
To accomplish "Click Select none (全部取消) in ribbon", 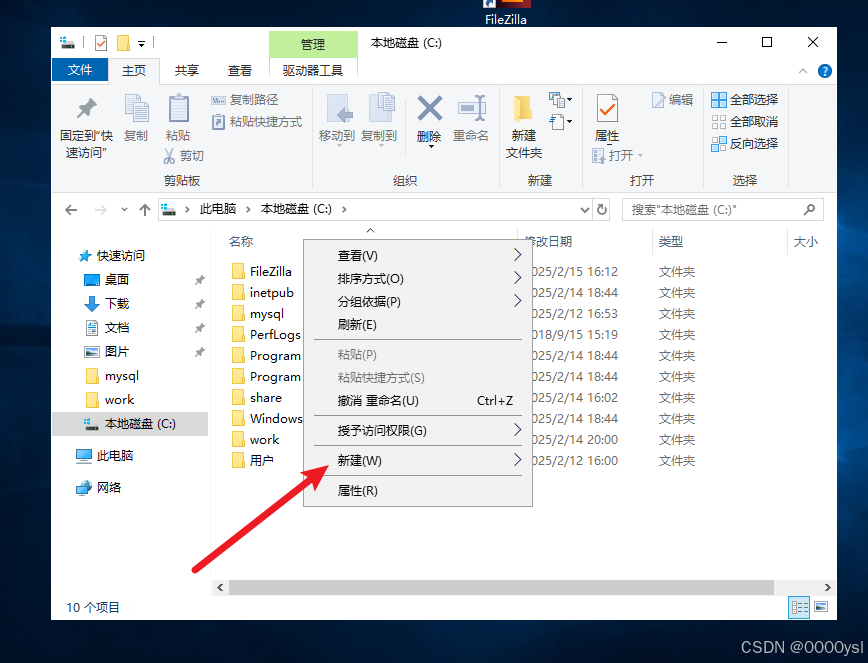I will [745, 122].
